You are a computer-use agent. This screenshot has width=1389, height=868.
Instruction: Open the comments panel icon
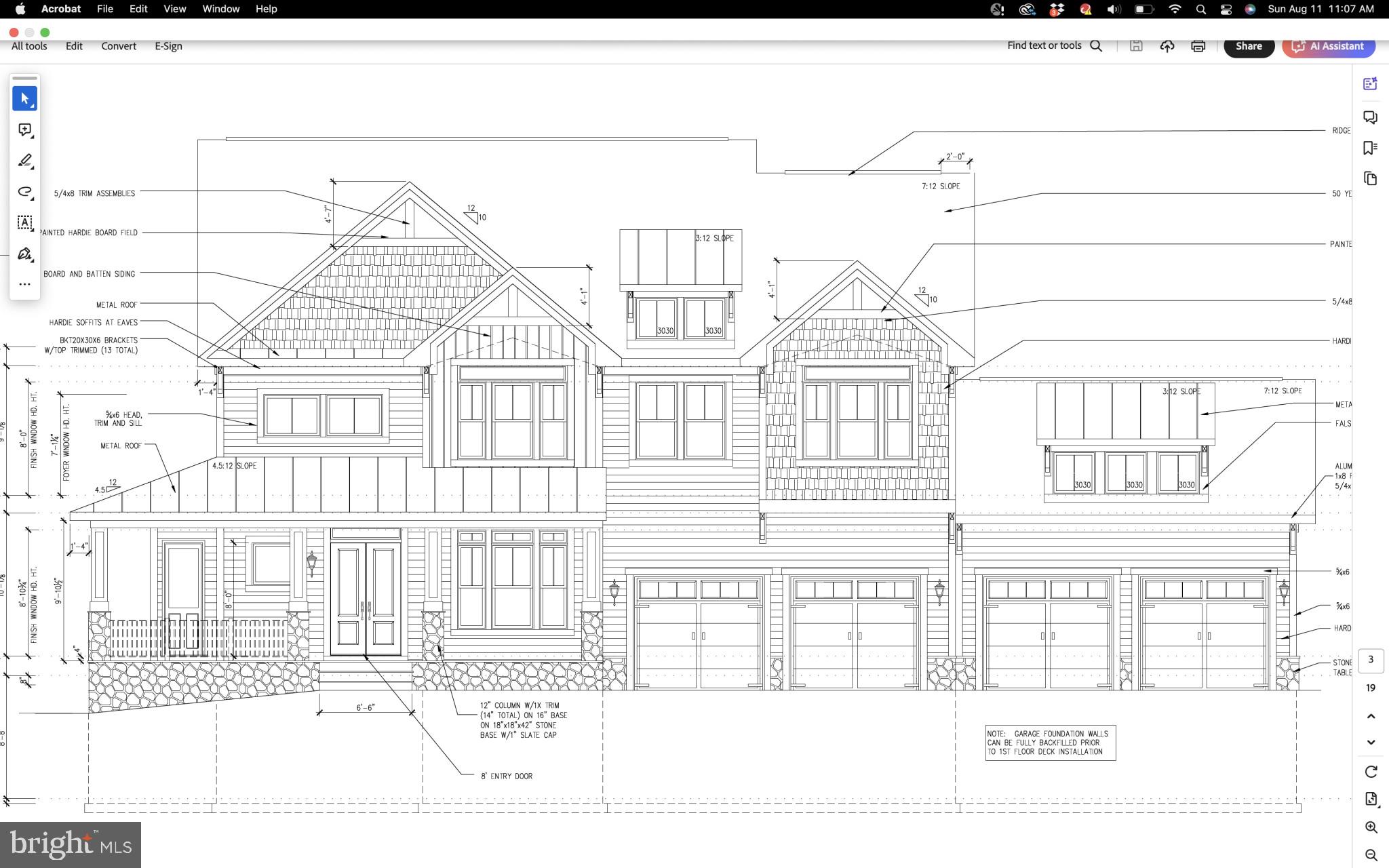(1370, 117)
